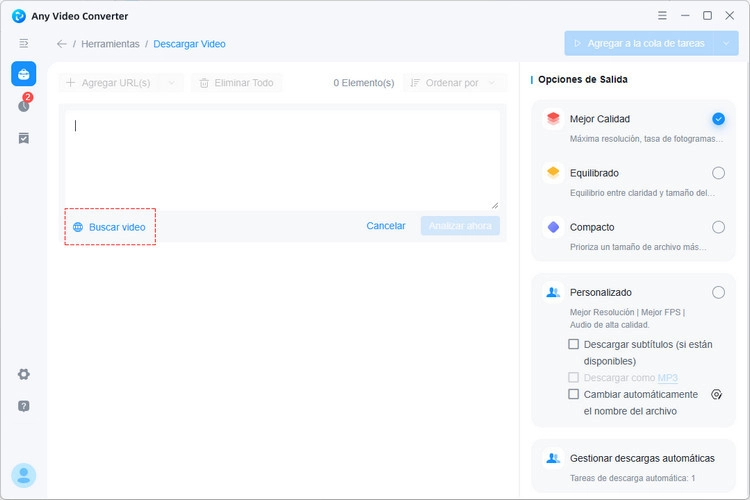Click the Gestionar descargas automáticas icon
The height and width of the screenshot is (500, 750).
pos(553,458)
